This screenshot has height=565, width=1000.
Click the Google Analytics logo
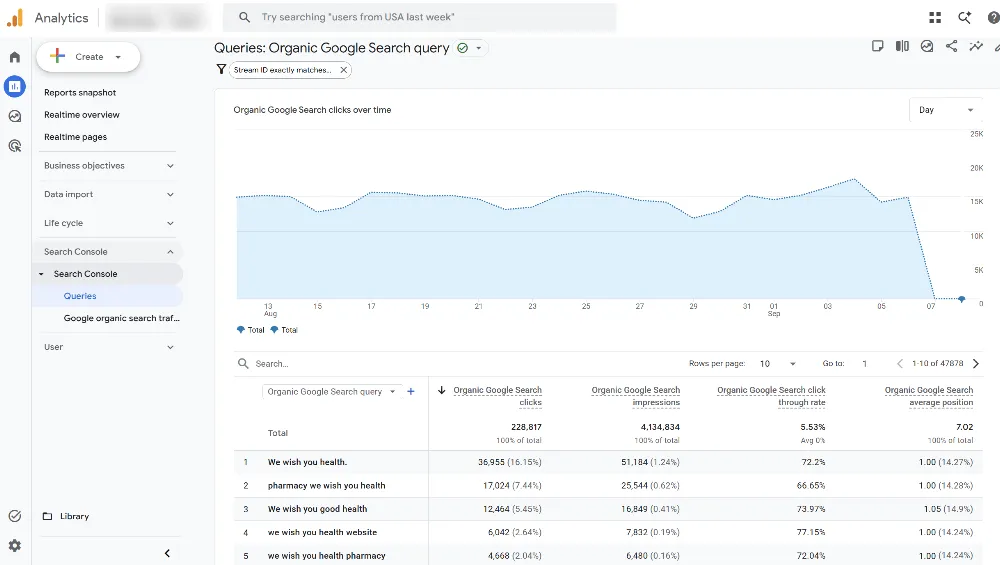15,17
